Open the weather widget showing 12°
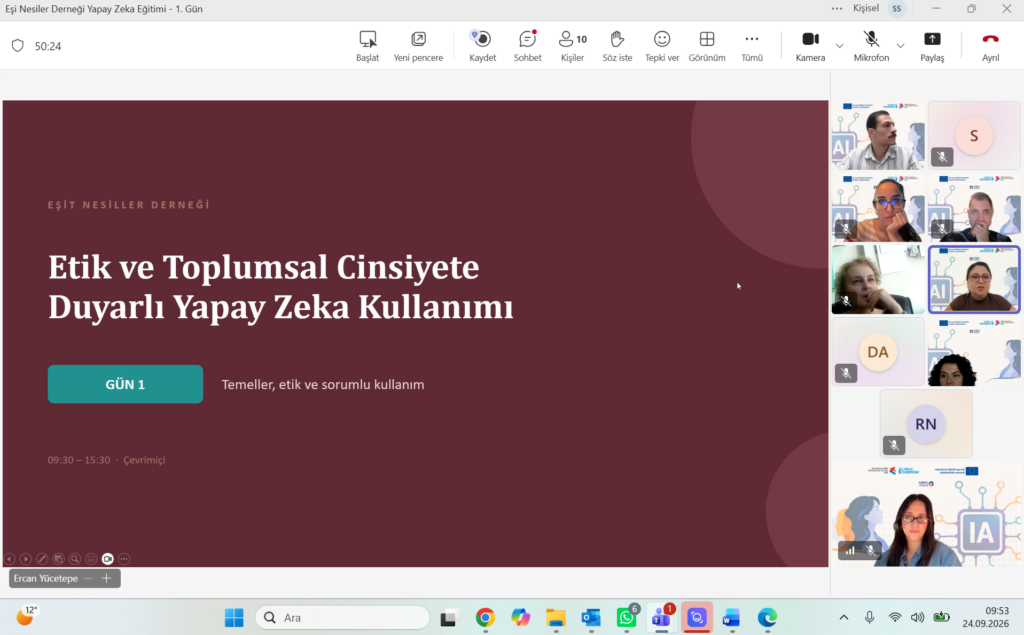Image resolution: width=1024 pixels, height=635 pixels. [x=26, y=616]
